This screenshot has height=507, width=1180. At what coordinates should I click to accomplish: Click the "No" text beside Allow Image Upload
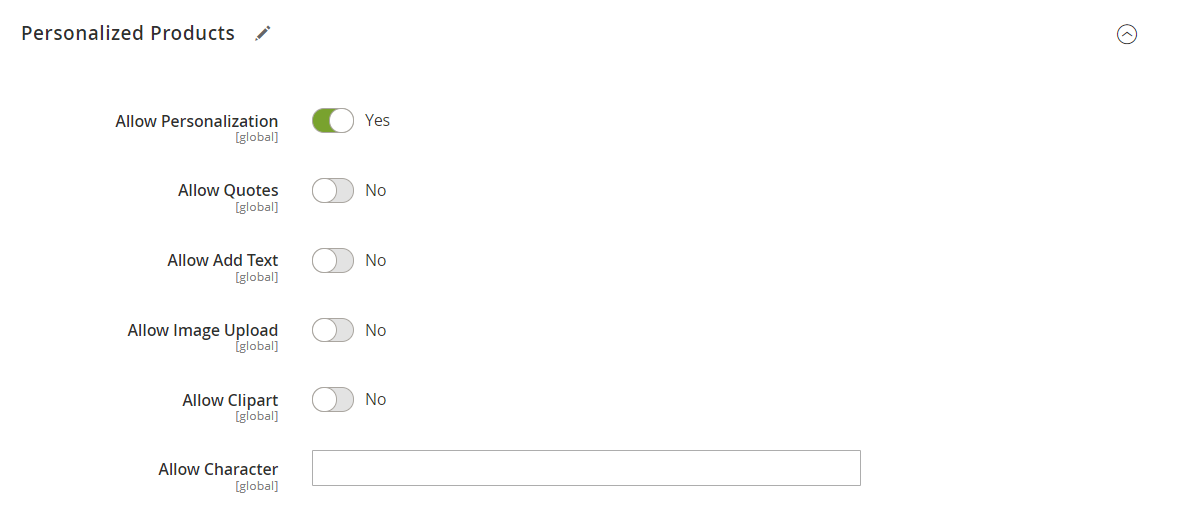click(375, 330)
